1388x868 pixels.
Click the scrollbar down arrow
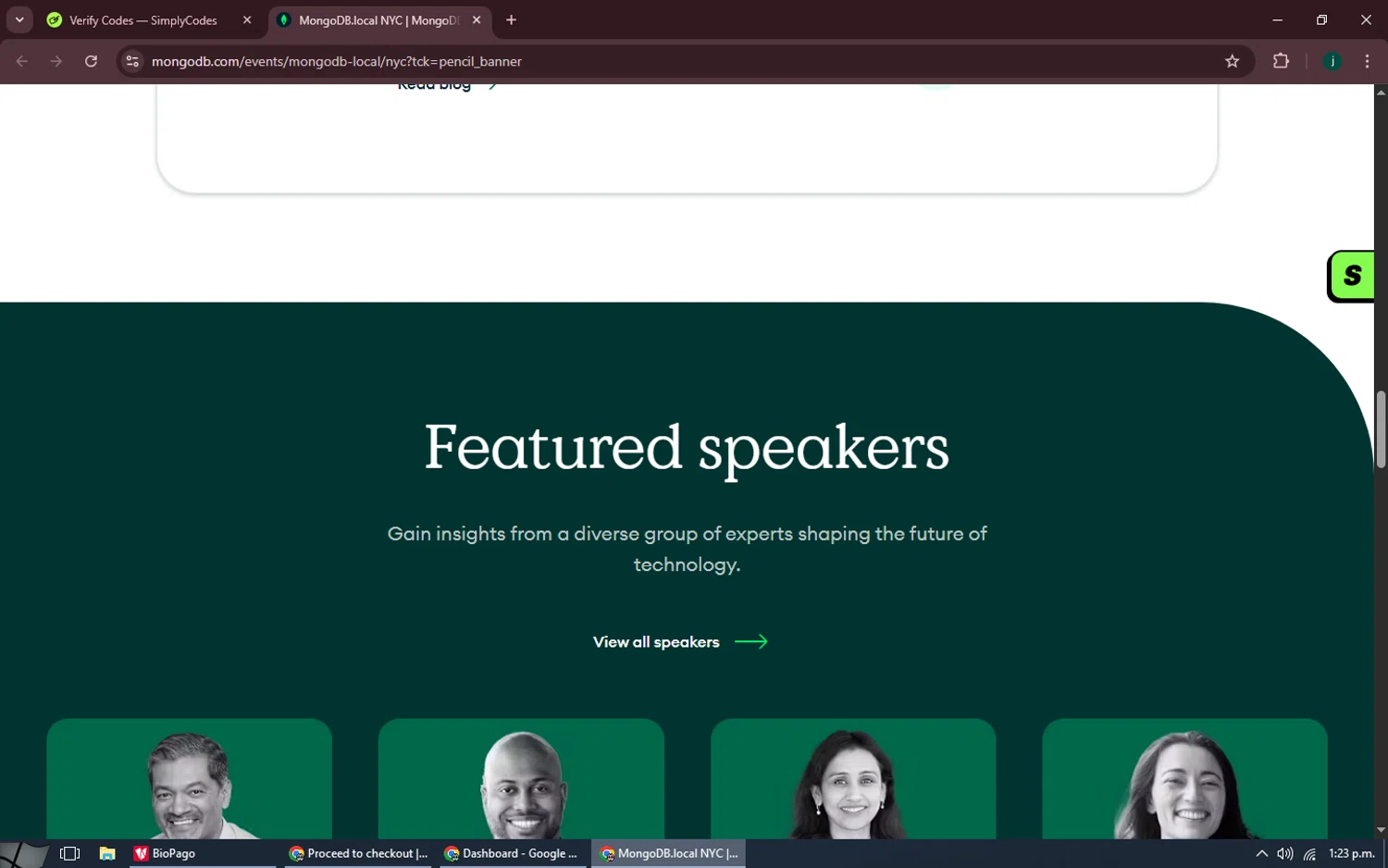point(1381,831)
